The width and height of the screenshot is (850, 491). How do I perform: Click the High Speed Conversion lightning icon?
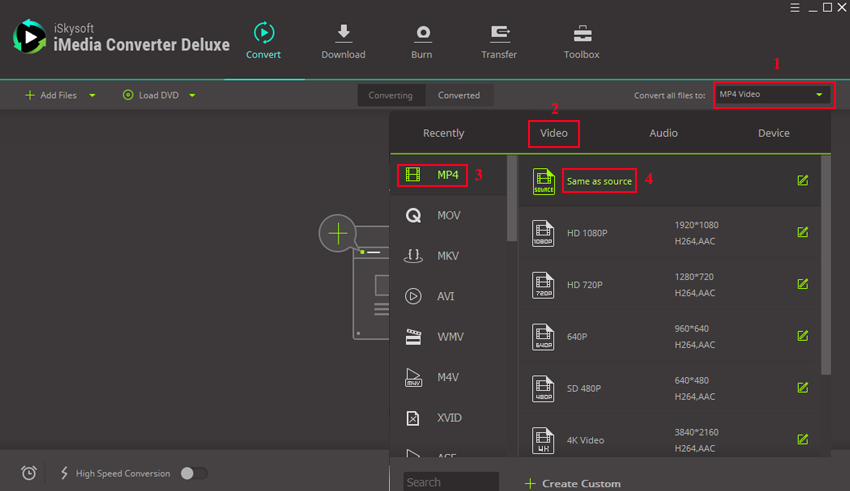point(64,473)
